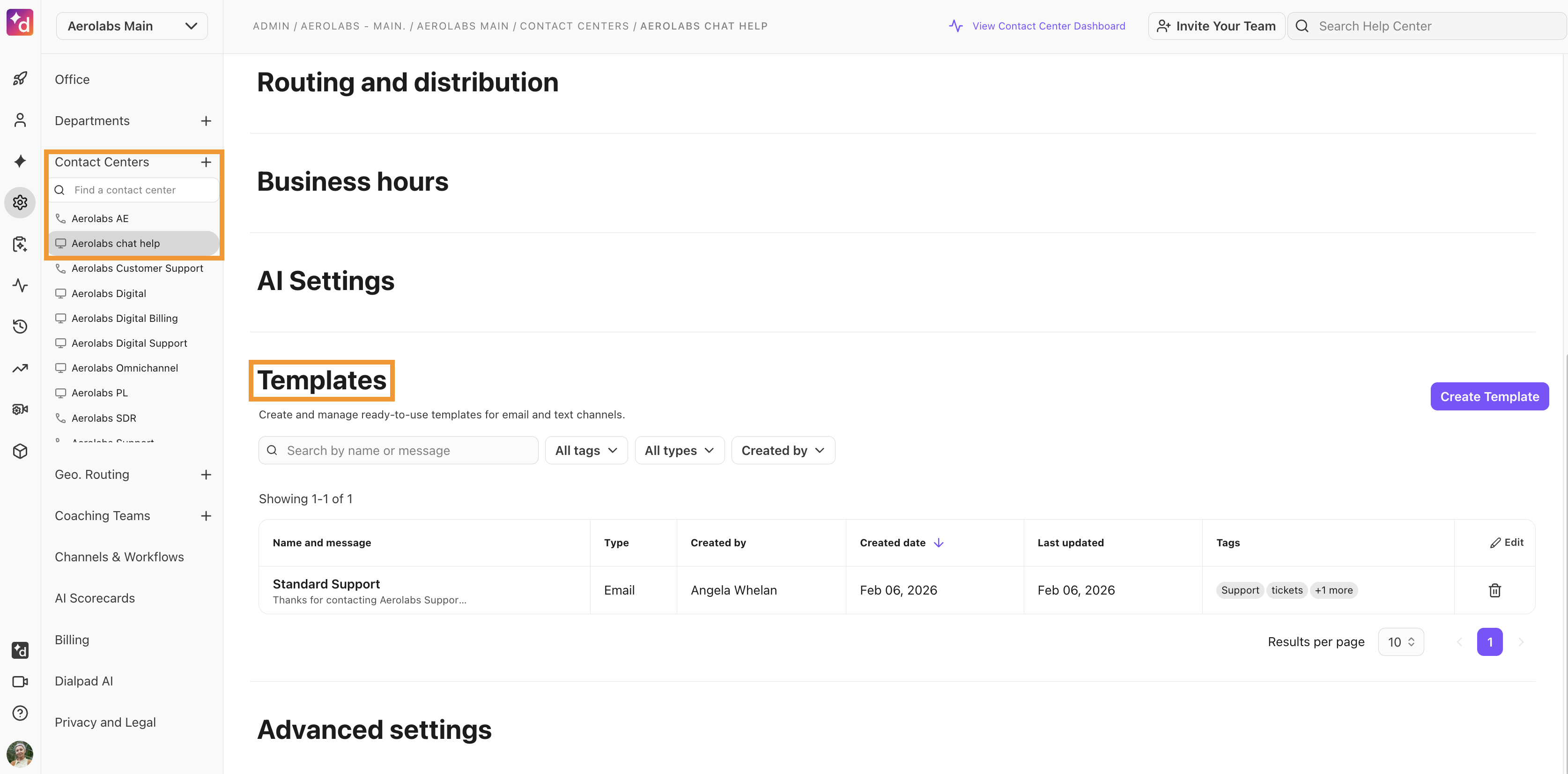Open the Created by filter dropdown
This screenshot has height=774, width=1568.
click(783, 451)
